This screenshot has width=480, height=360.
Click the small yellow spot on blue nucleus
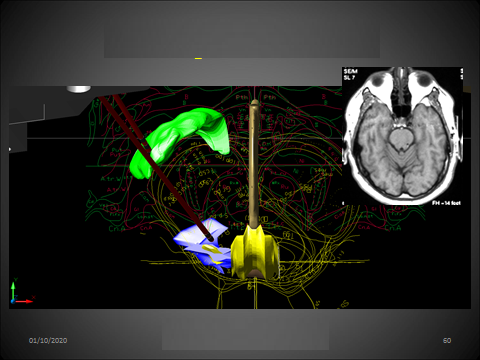click(210, 248)
